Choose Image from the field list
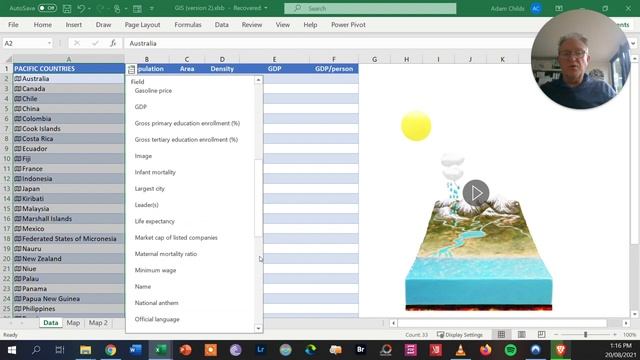 (x=143, y=156)
